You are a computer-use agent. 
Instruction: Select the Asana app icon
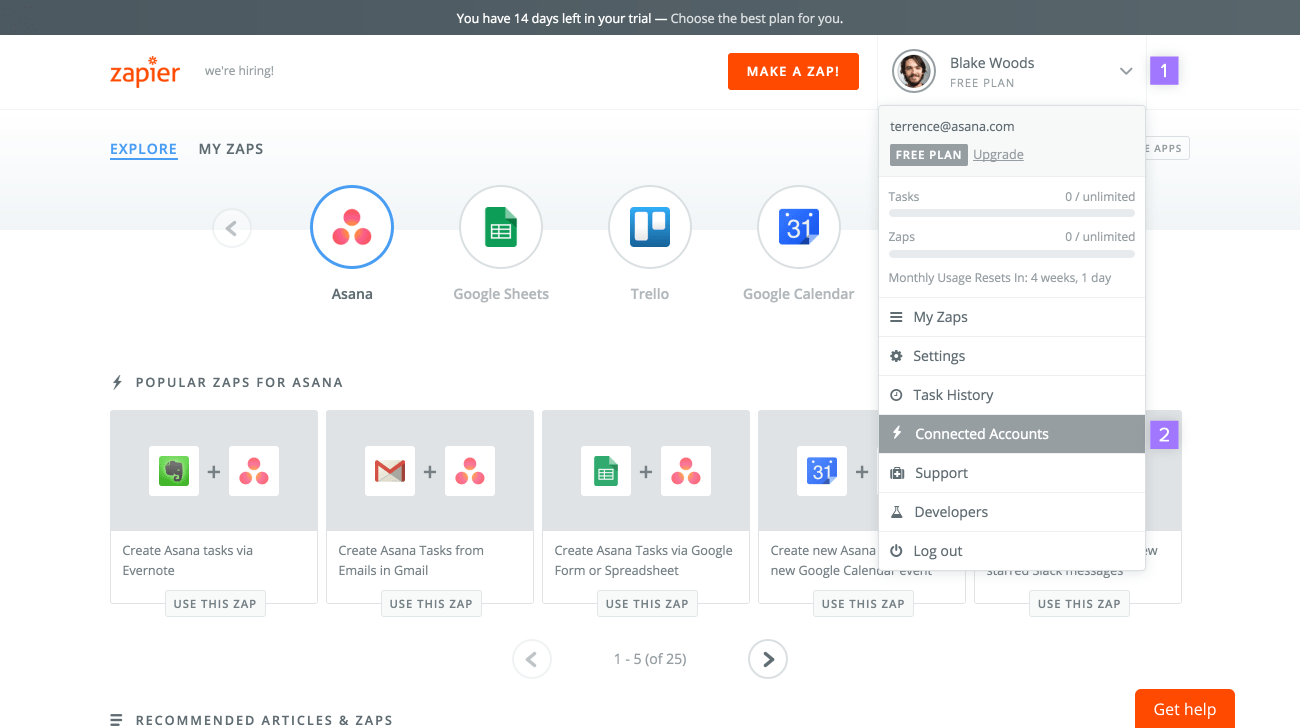(352, 227)
